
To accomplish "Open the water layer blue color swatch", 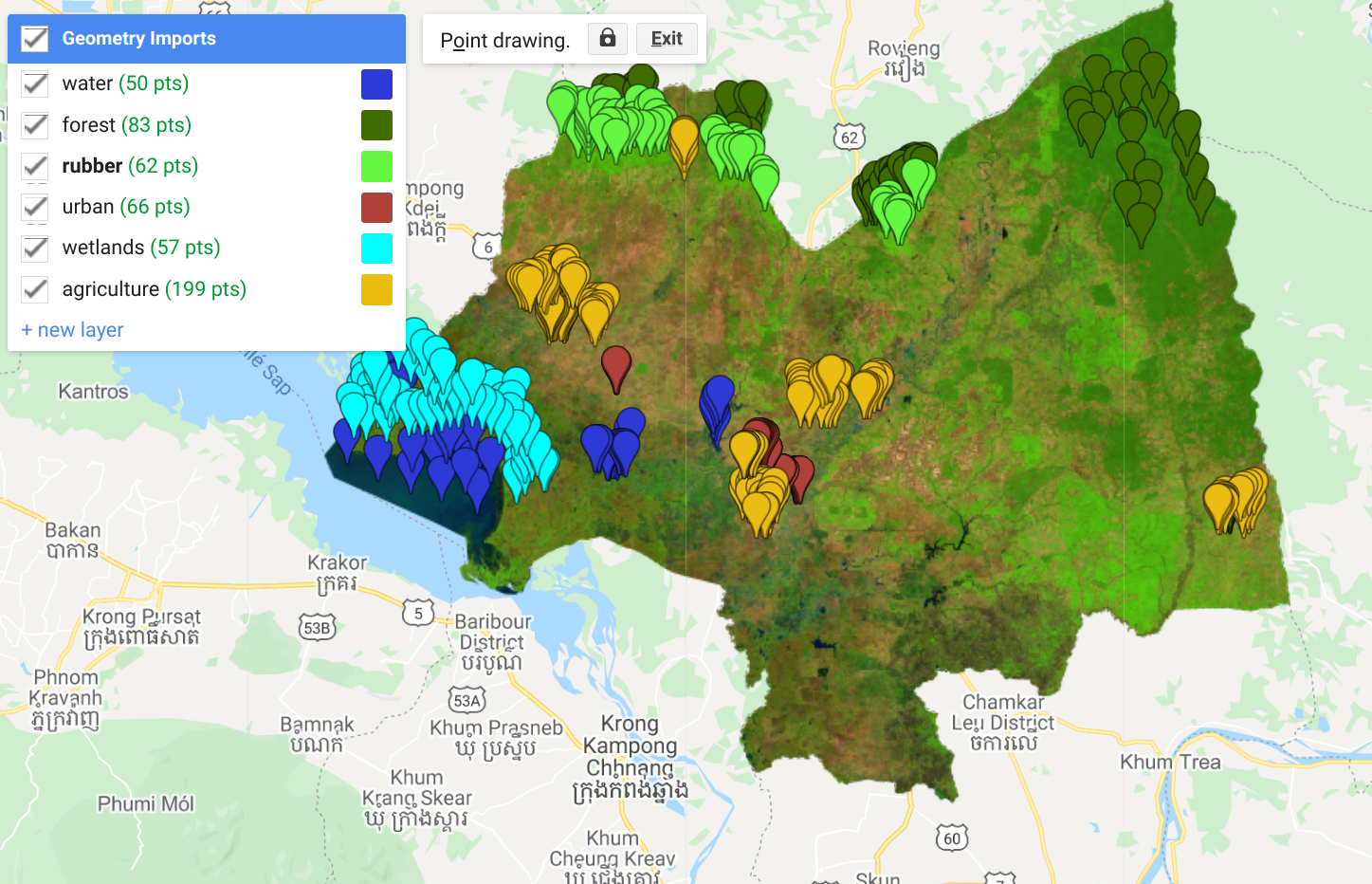I will click(x=376, y=83).
